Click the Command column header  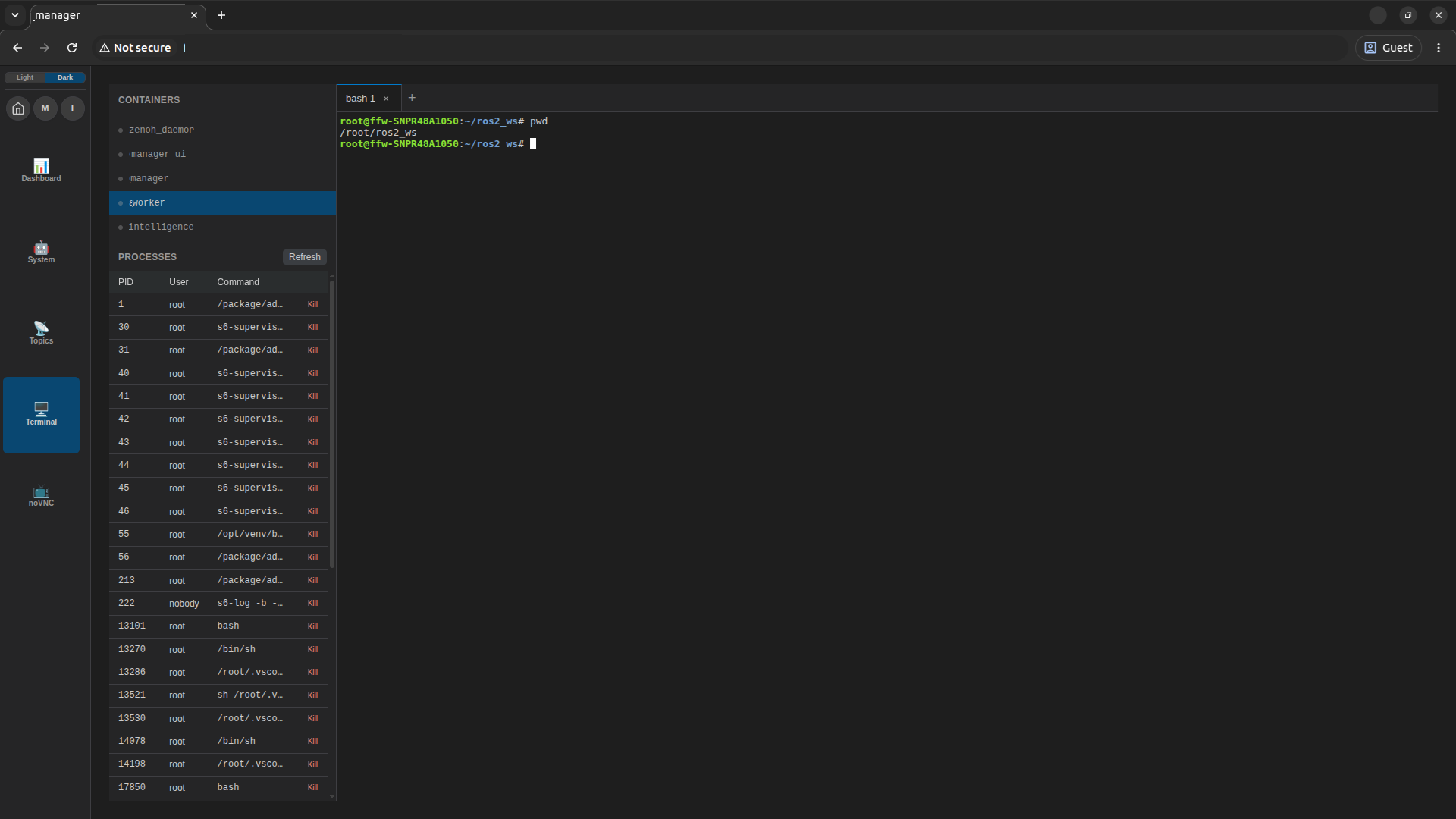tap(238, 282)
